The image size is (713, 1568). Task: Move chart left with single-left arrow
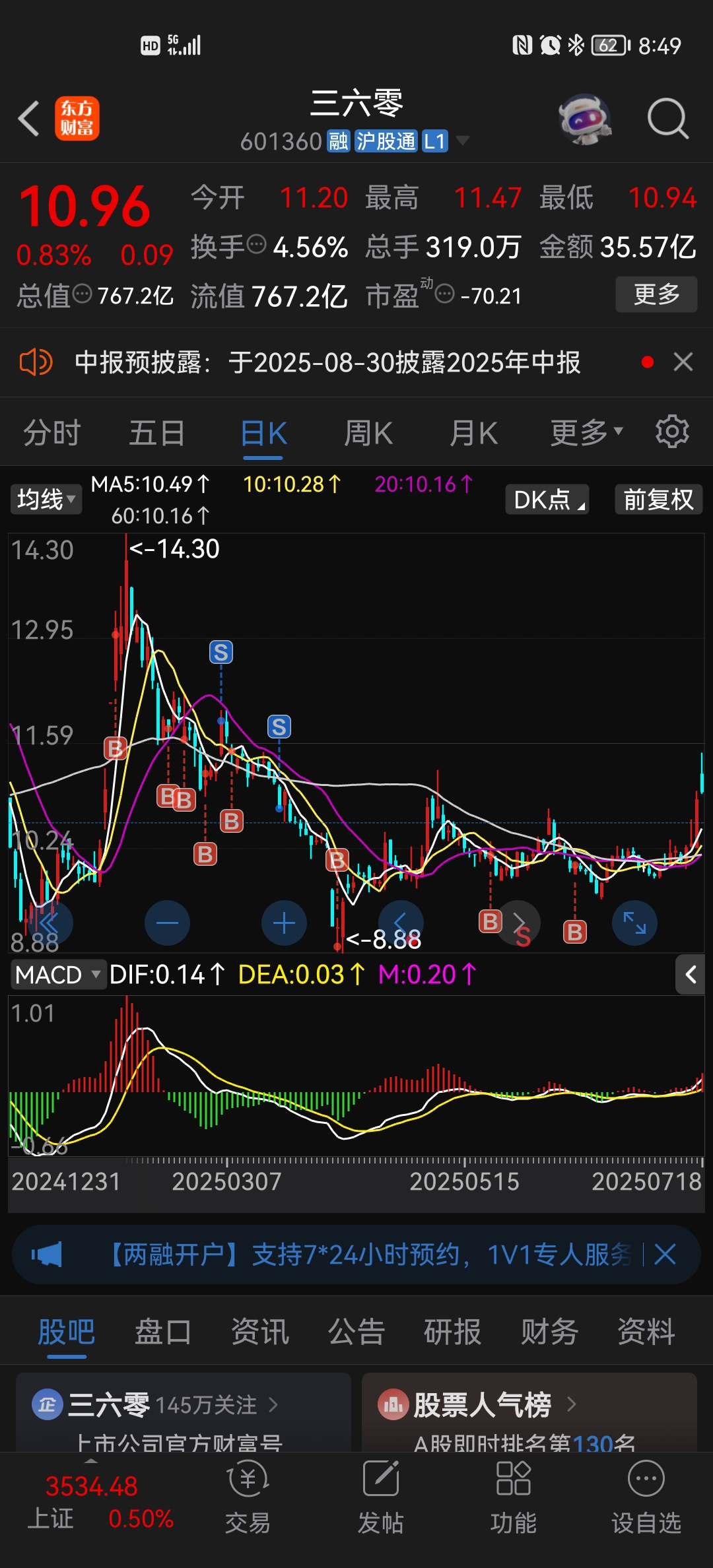401,923
